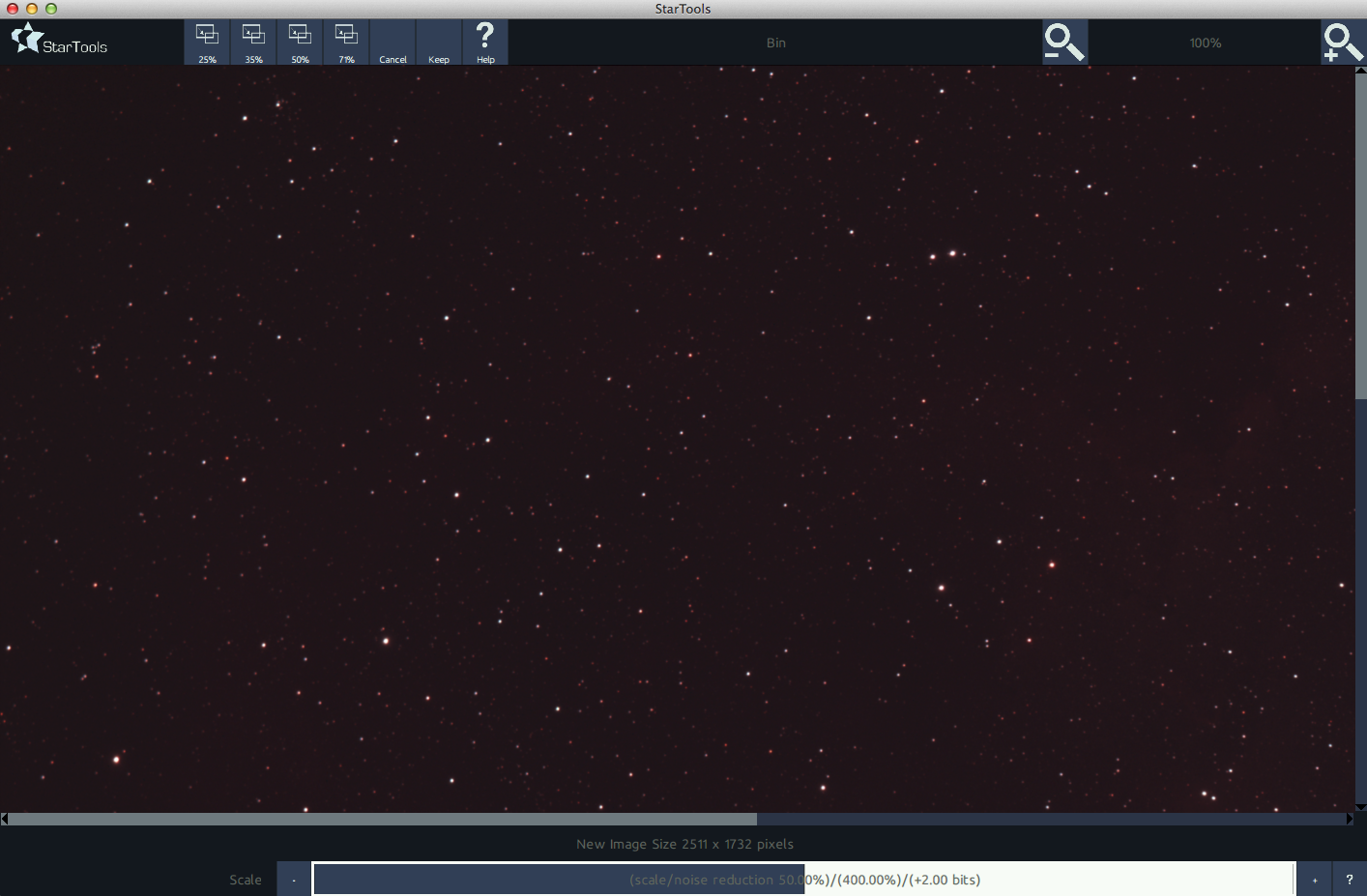Click the zoom in magnifier icon
The image size is (1367, 896).
1343,42
